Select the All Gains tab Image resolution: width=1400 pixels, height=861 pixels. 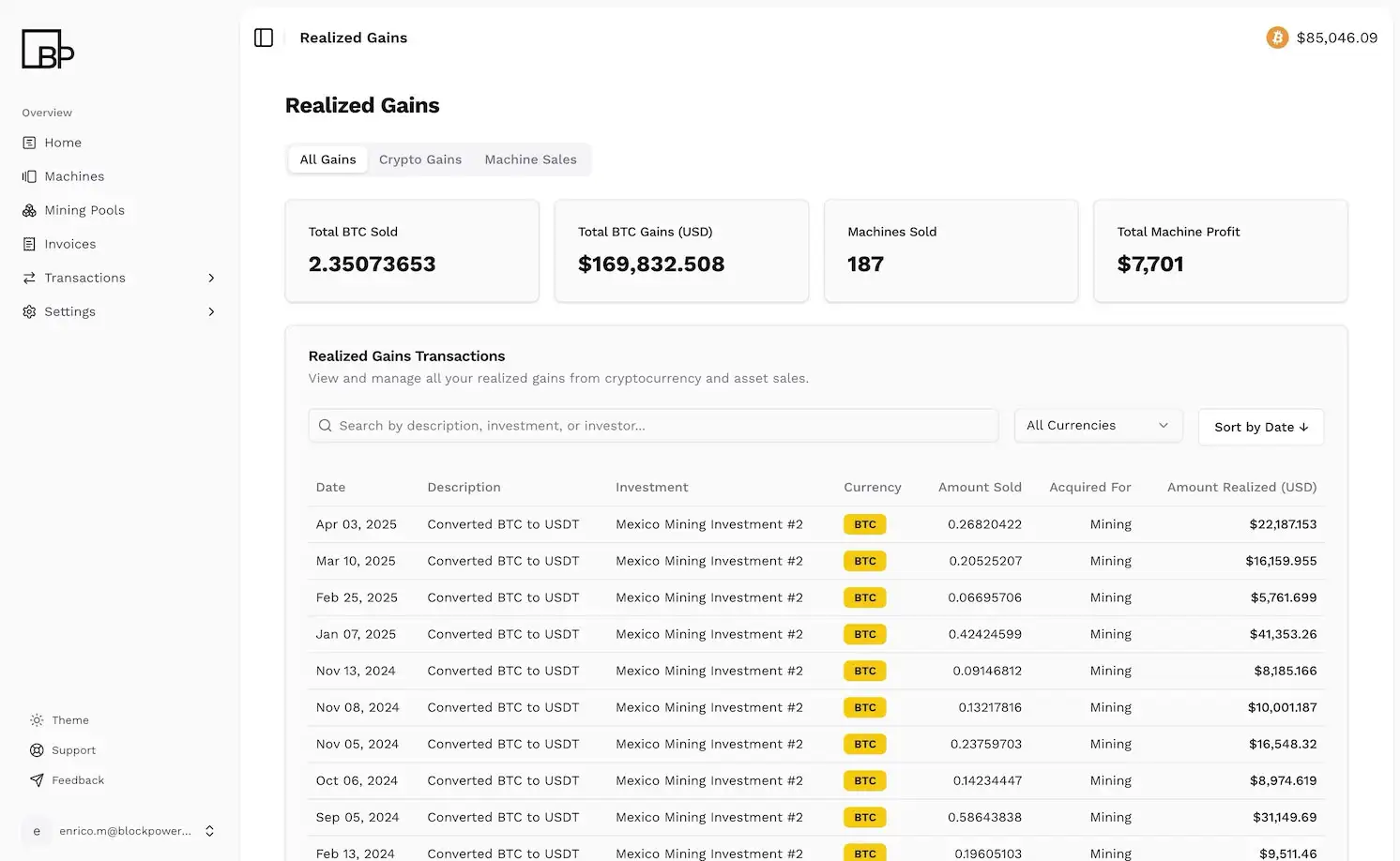pos(327,159)
